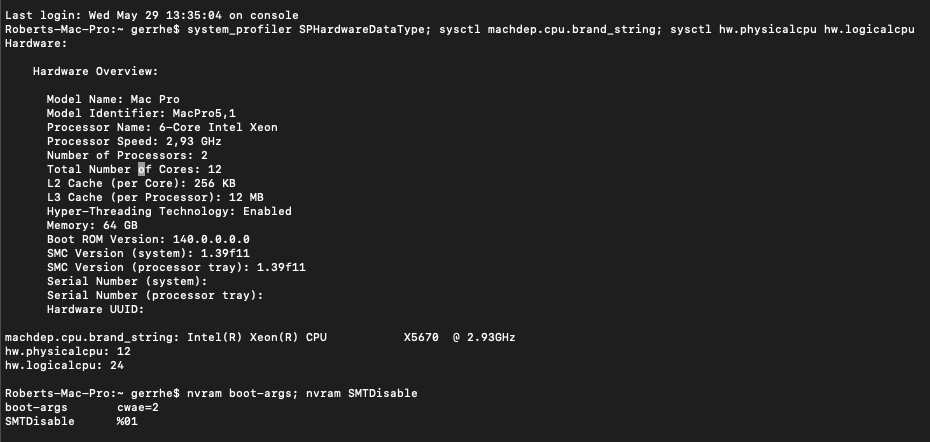
Task: Click the "Number of Processors: 2" line
Action: [x=127, y=156]
